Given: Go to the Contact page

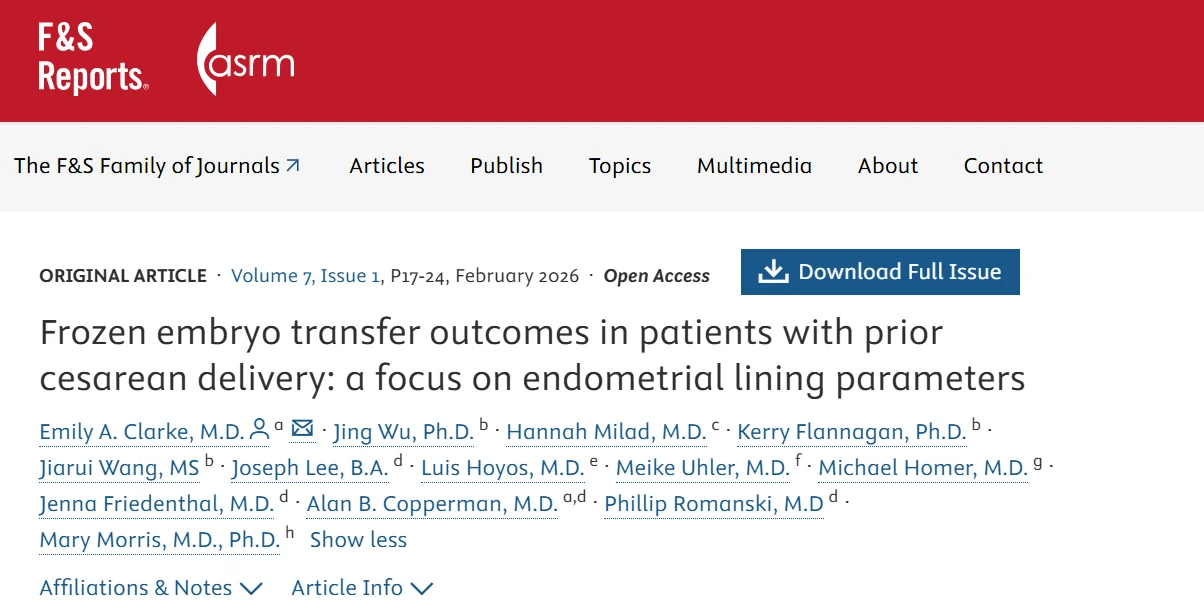Looking at the screenshot, I should [1003, 166].
